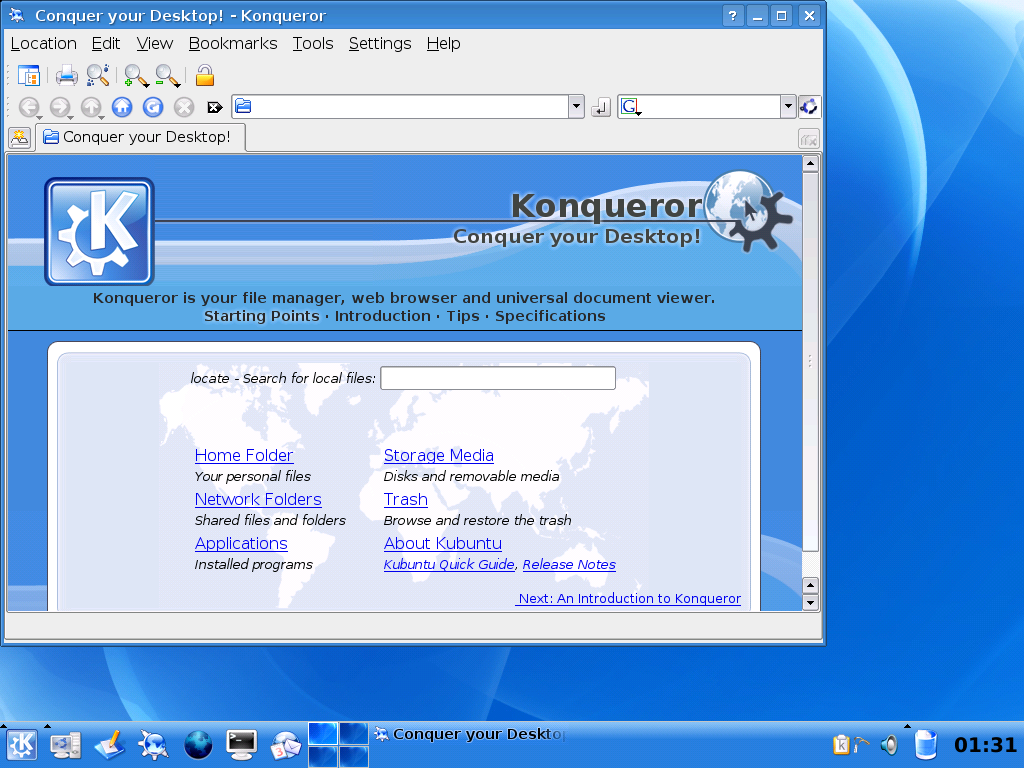Open the Edit menu
The height and width of the screenshot is (768, 1024).
106,44
